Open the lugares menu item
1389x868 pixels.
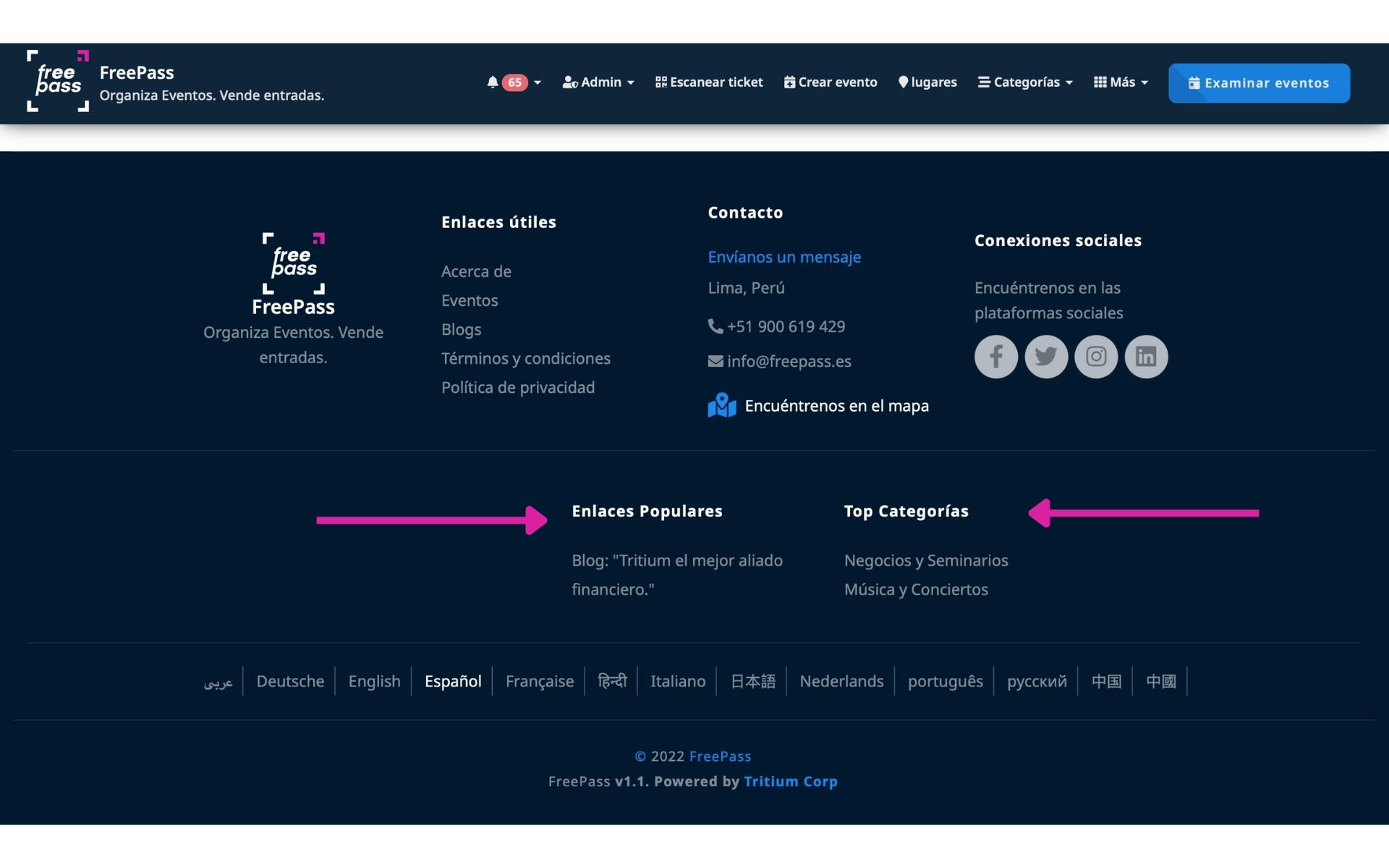[927, 82]
